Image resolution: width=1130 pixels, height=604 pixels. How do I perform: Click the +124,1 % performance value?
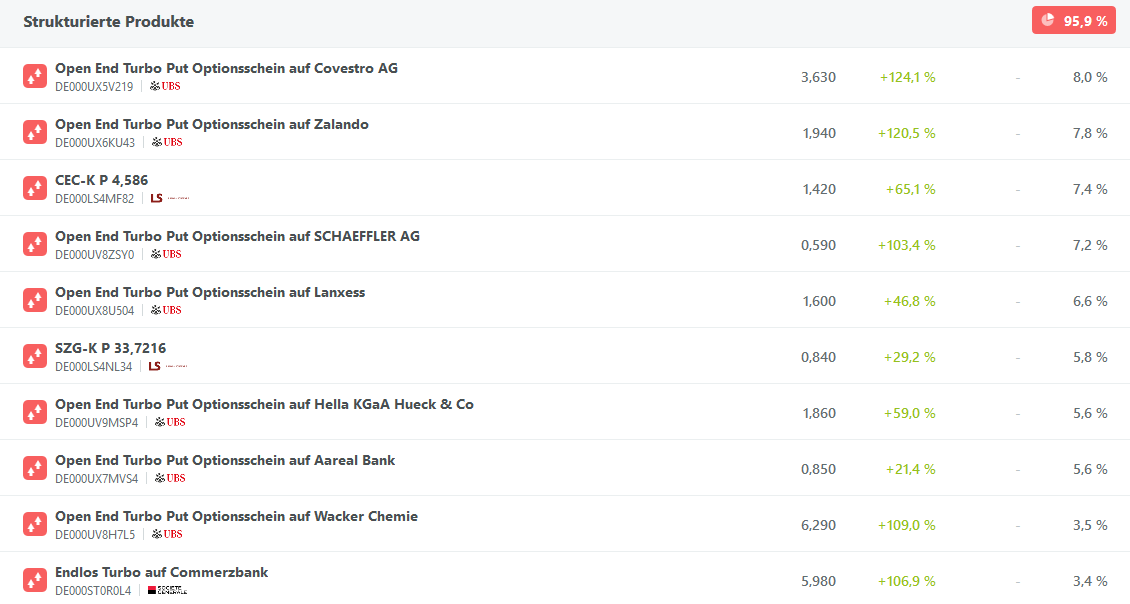(907, 77)
